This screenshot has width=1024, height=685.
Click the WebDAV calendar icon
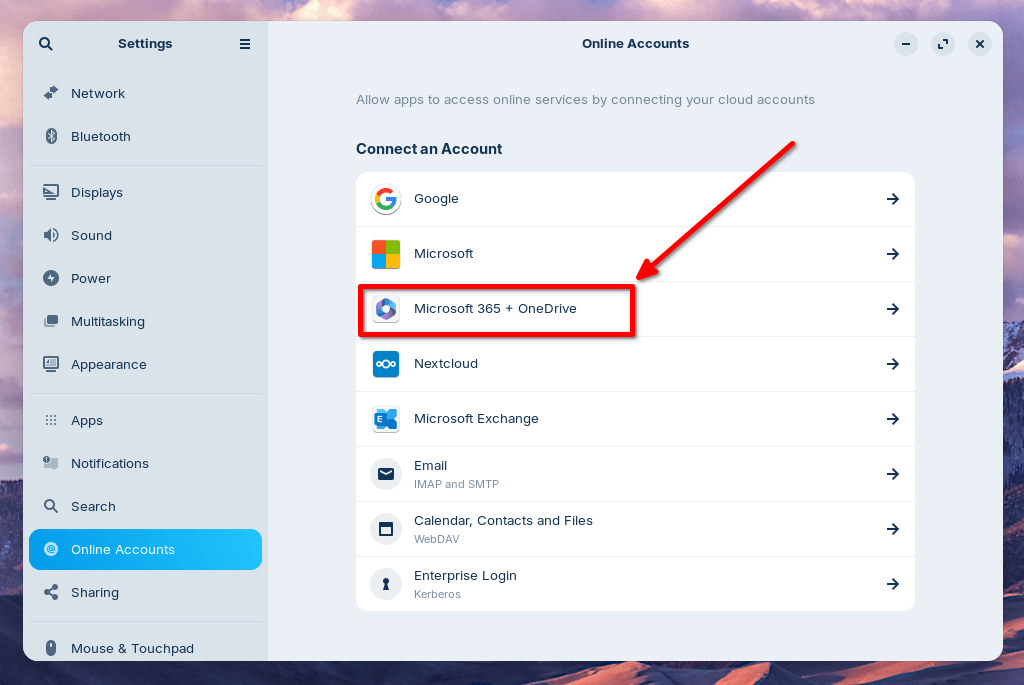(386, 529)
